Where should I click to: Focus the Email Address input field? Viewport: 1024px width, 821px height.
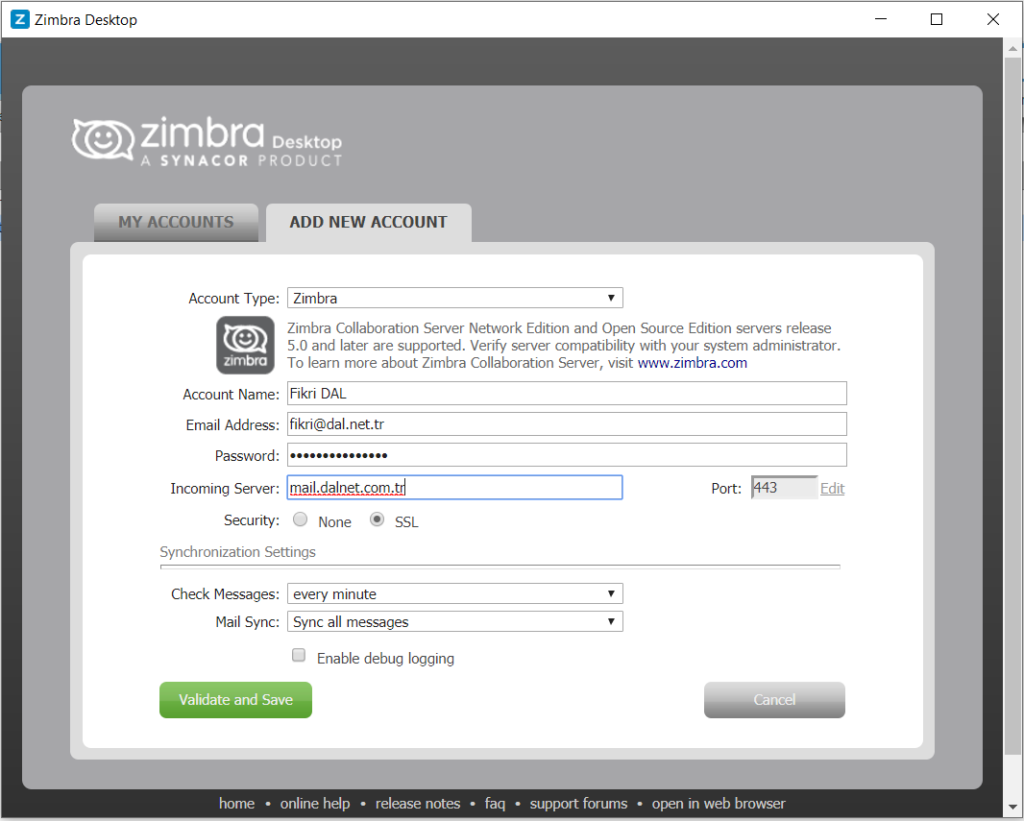coord(567,424)
